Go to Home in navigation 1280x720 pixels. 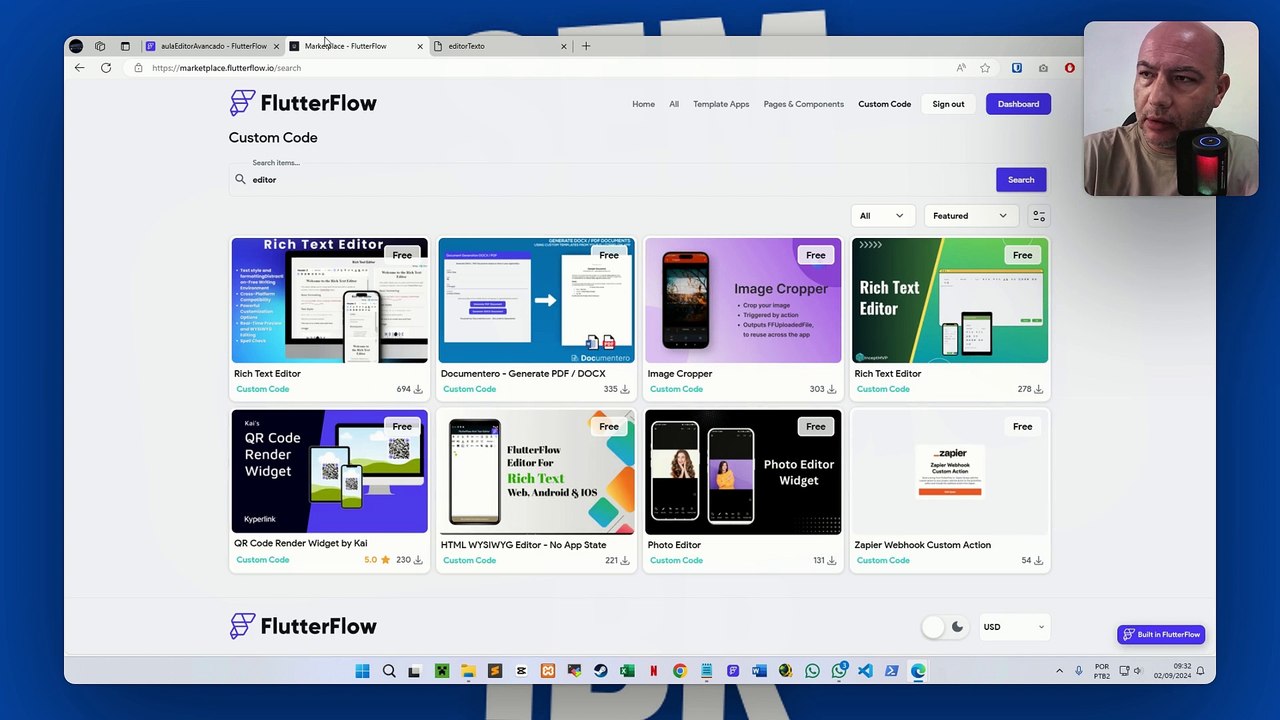[x=643, y=104]
